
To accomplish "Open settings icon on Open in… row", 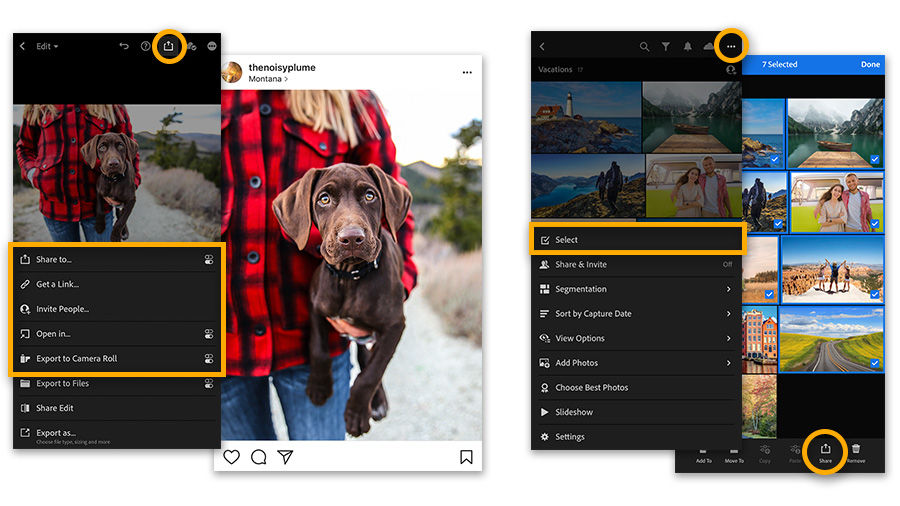I will 209,333.
